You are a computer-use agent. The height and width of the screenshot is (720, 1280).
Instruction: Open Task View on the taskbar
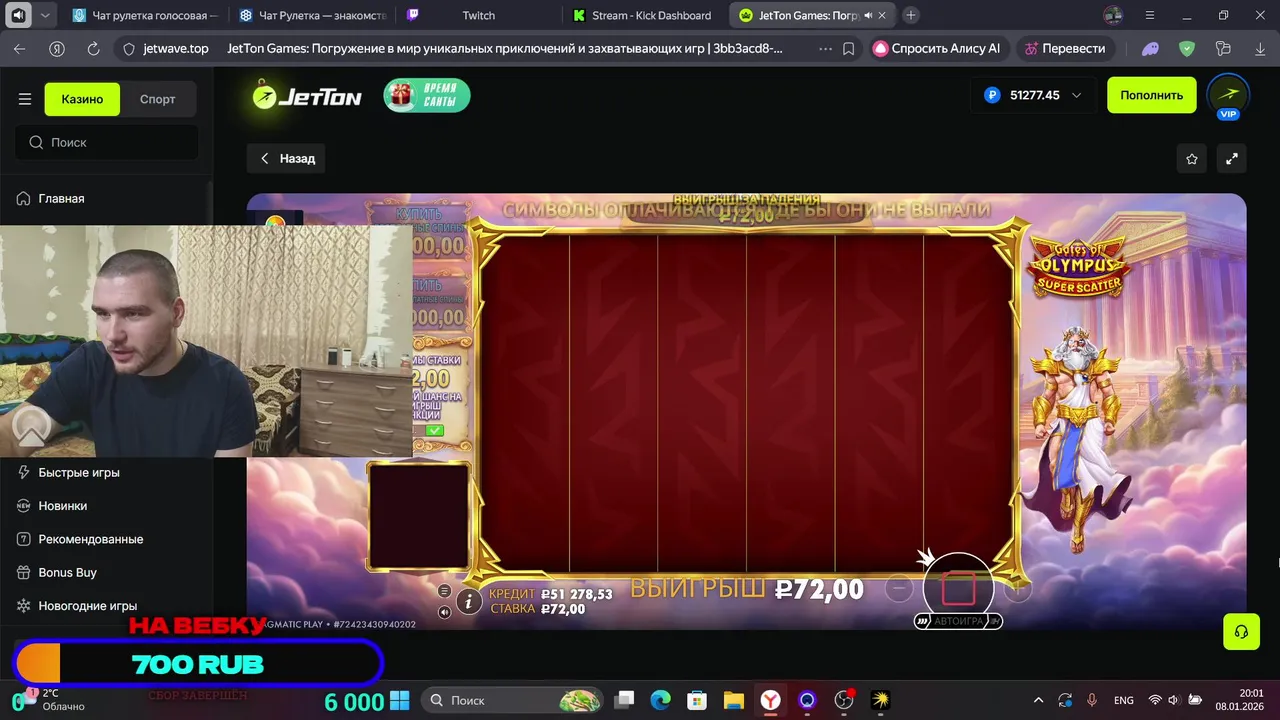pos(624,700)
